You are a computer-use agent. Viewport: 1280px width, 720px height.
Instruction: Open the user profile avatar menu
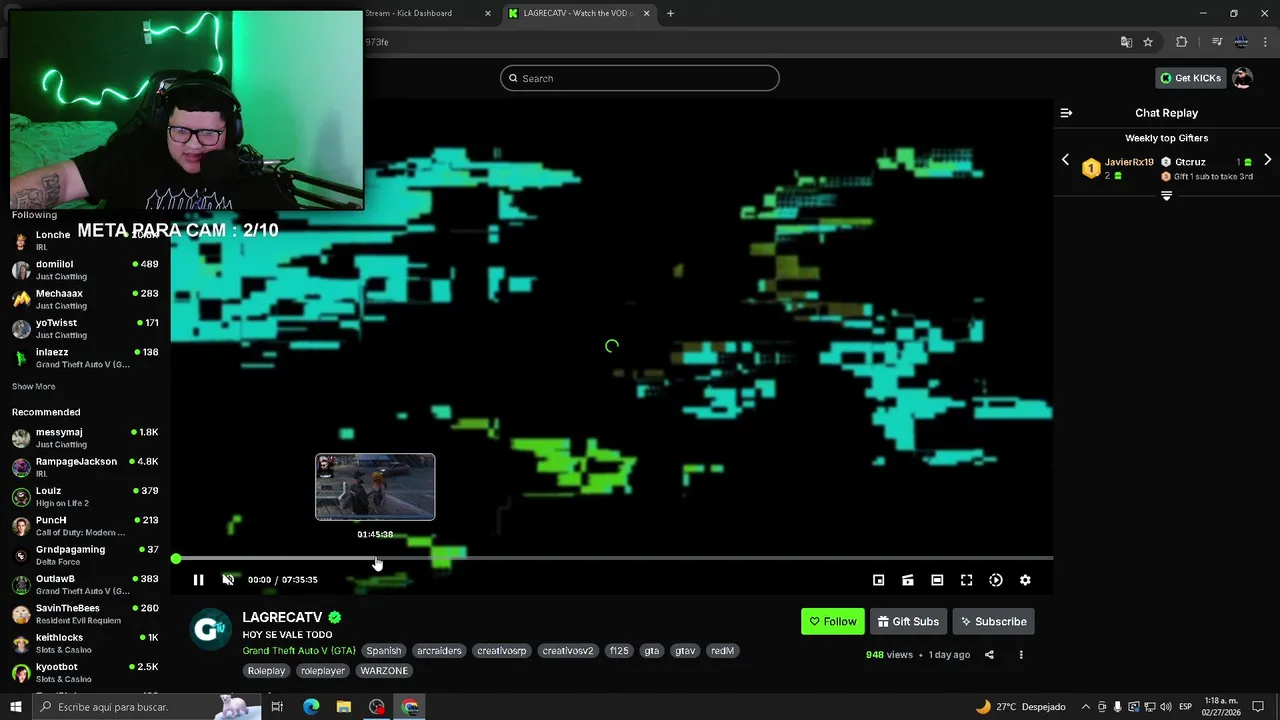(1242, 78)
